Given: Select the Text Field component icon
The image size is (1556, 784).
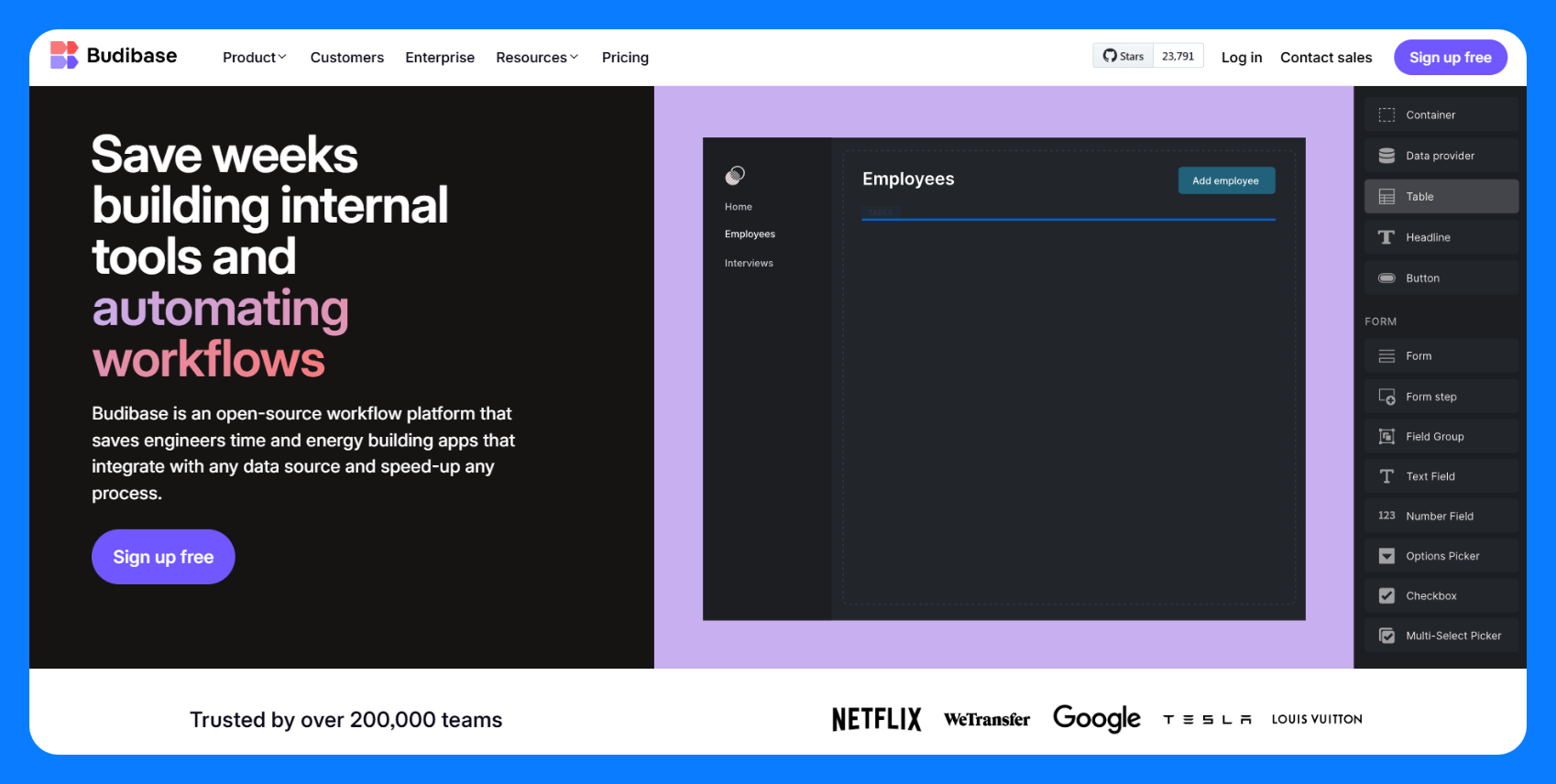Looking at the screenshot, I should pyautogui.click(x=1386, y=476).
